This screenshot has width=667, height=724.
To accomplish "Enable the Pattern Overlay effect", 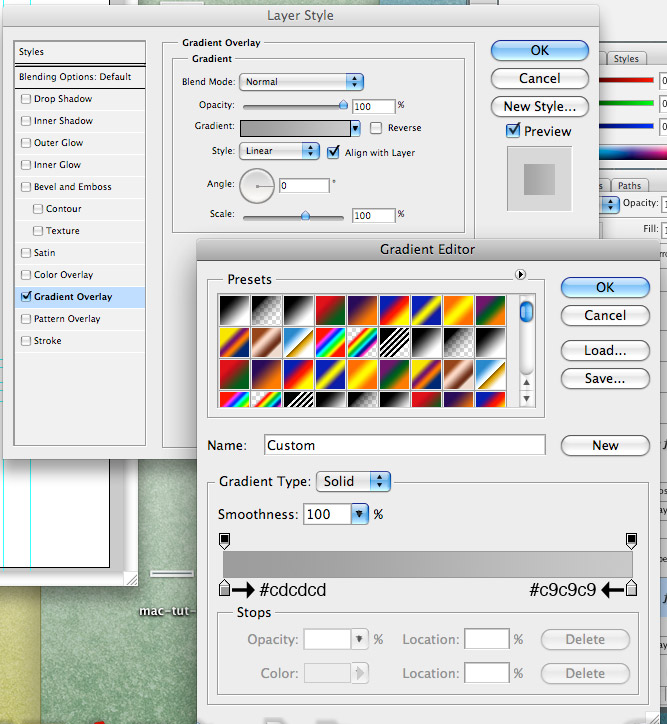I will click(x=26, y=319).
